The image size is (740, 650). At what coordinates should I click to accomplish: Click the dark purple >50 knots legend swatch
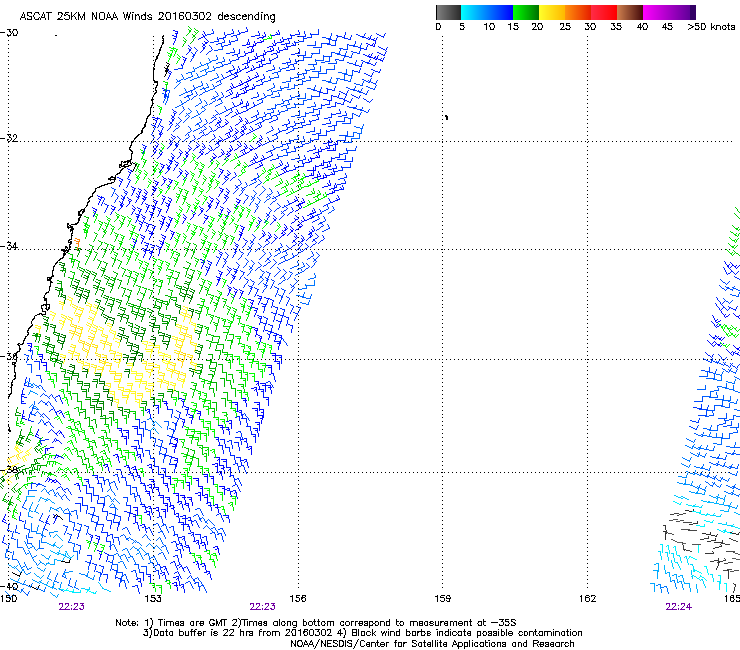(693, 12)
